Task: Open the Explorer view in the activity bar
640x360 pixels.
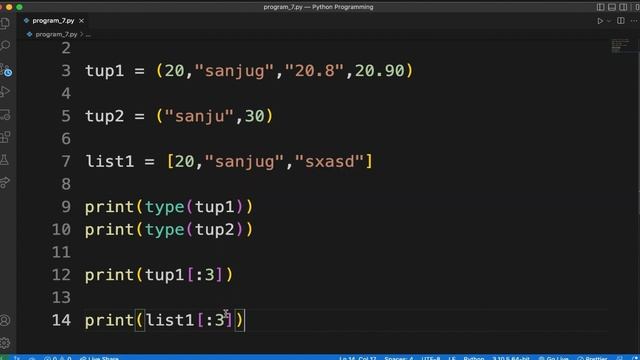Action: point(5,23)
